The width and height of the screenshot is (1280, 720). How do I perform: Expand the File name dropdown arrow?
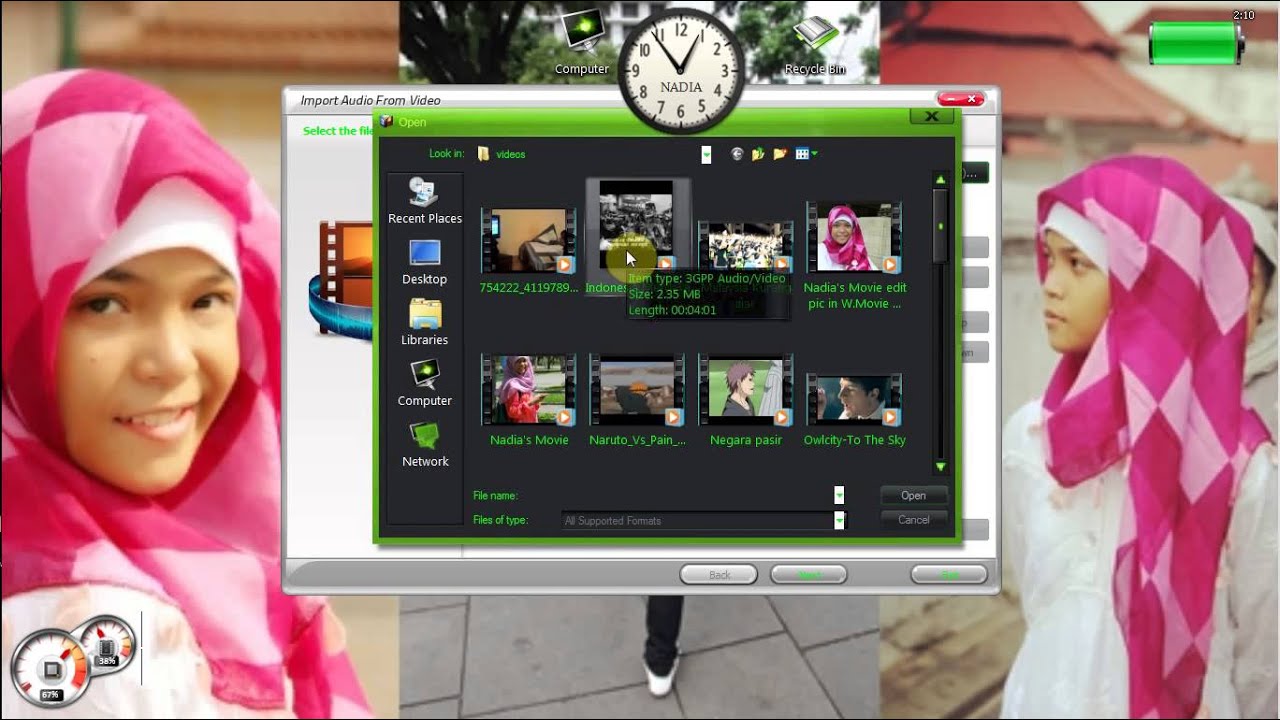[839, 495]
